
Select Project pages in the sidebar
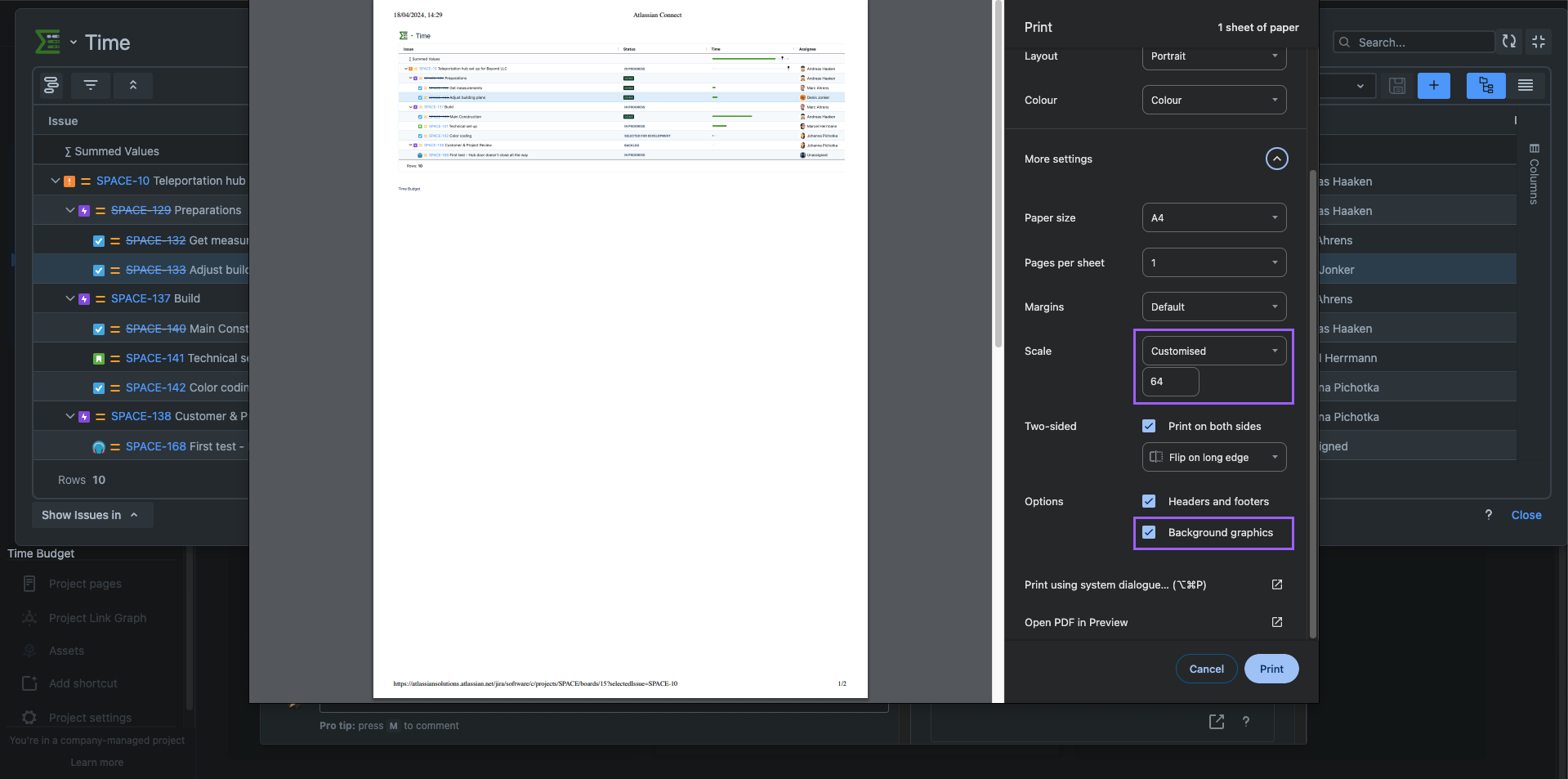pyautogui.click(x=85, y=583)
